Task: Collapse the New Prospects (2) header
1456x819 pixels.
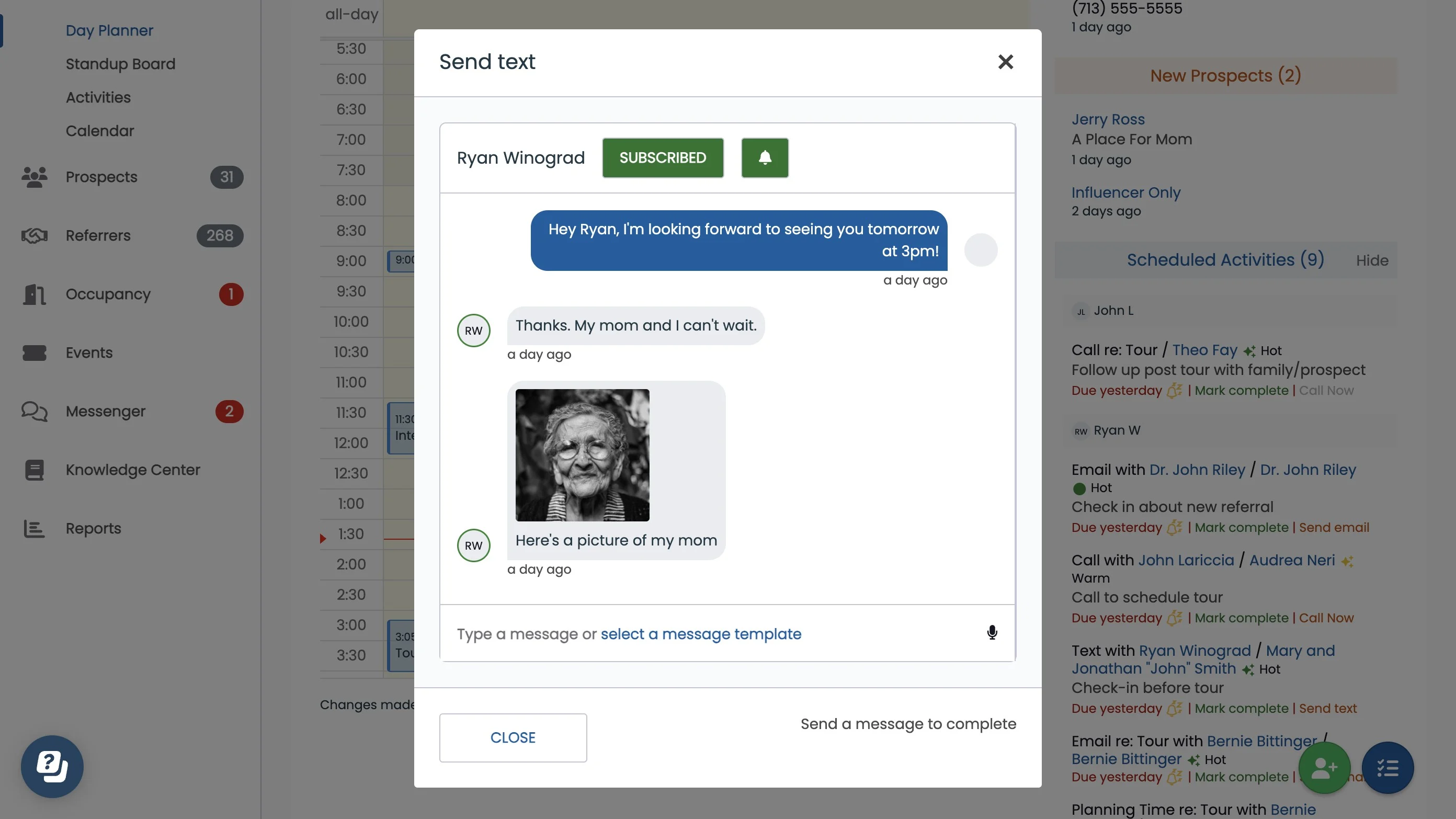Action: 1225,75
